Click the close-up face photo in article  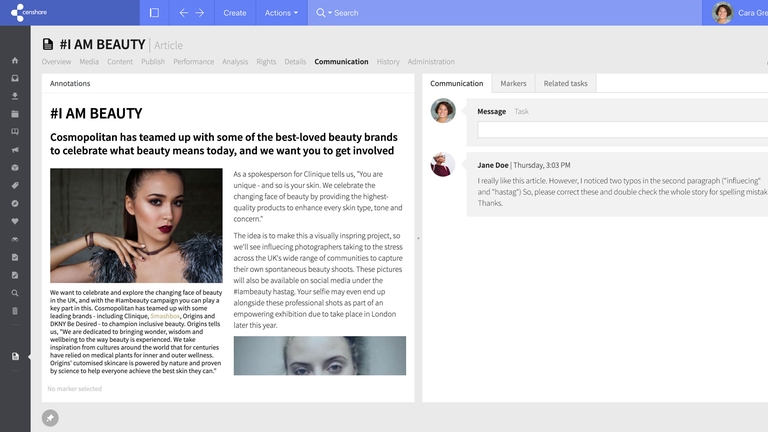point(319,356)
